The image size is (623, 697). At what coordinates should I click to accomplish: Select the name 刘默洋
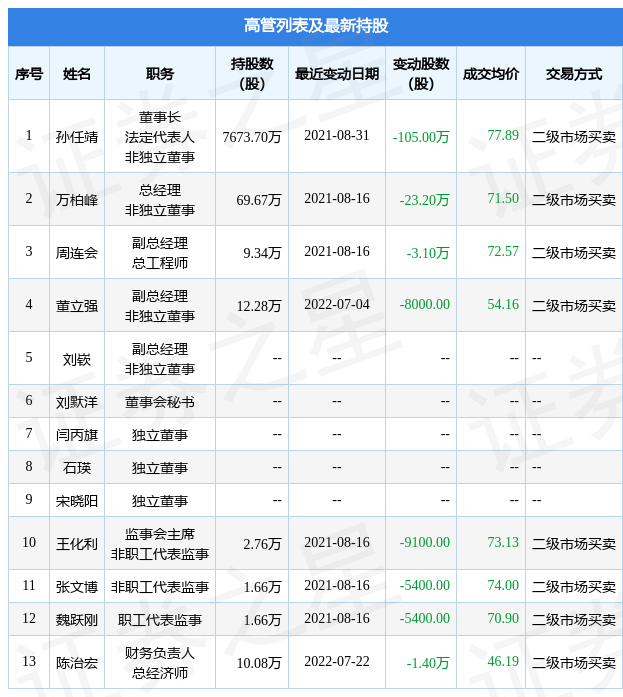77,402
